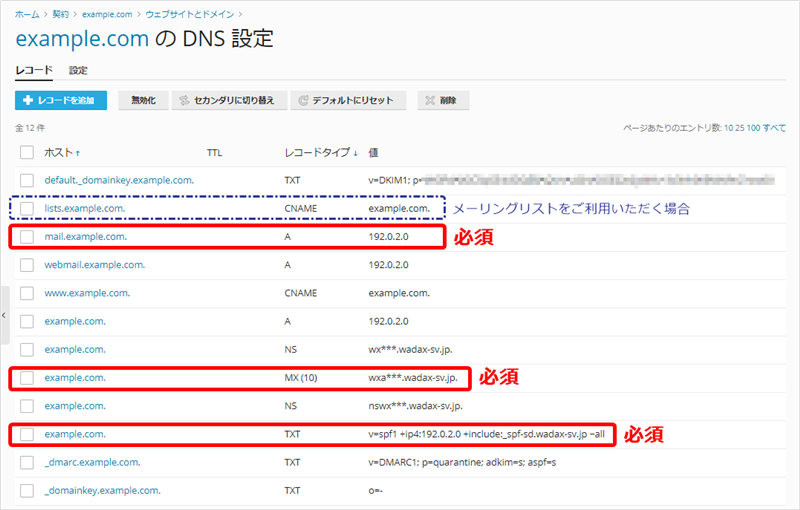Open www.example.com record
The width and height of the screenshot is (800, 510).
coord(87,293)
